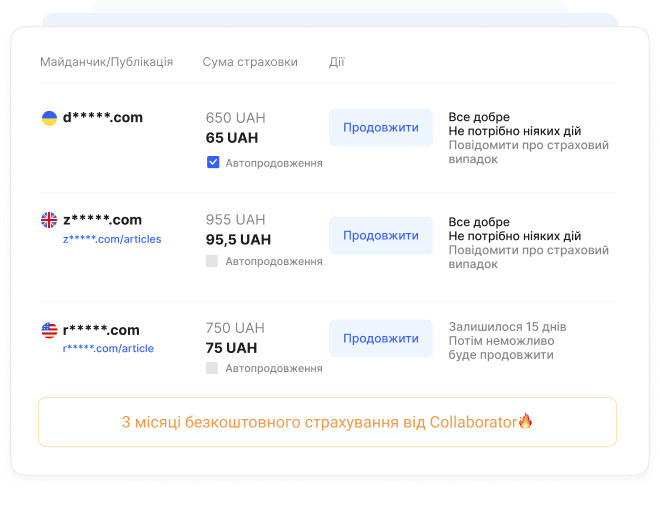The width and height of the screenshot is (660, 523).
Task: Click Все добре status in d*****.com row
Action: click(x=479, y=117)
